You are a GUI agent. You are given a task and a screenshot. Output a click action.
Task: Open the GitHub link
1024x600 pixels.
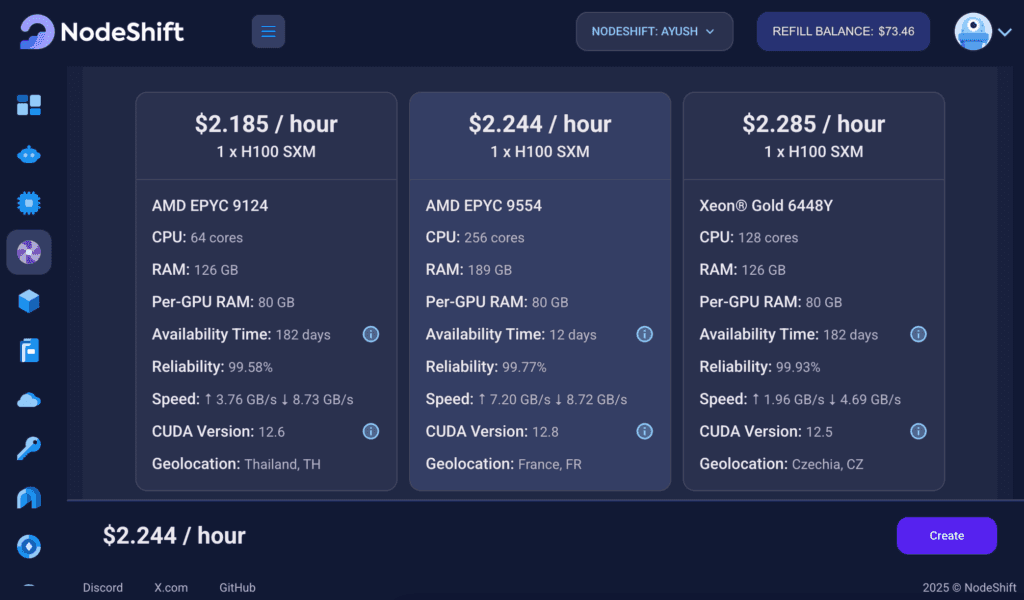[x=237, y=588]
